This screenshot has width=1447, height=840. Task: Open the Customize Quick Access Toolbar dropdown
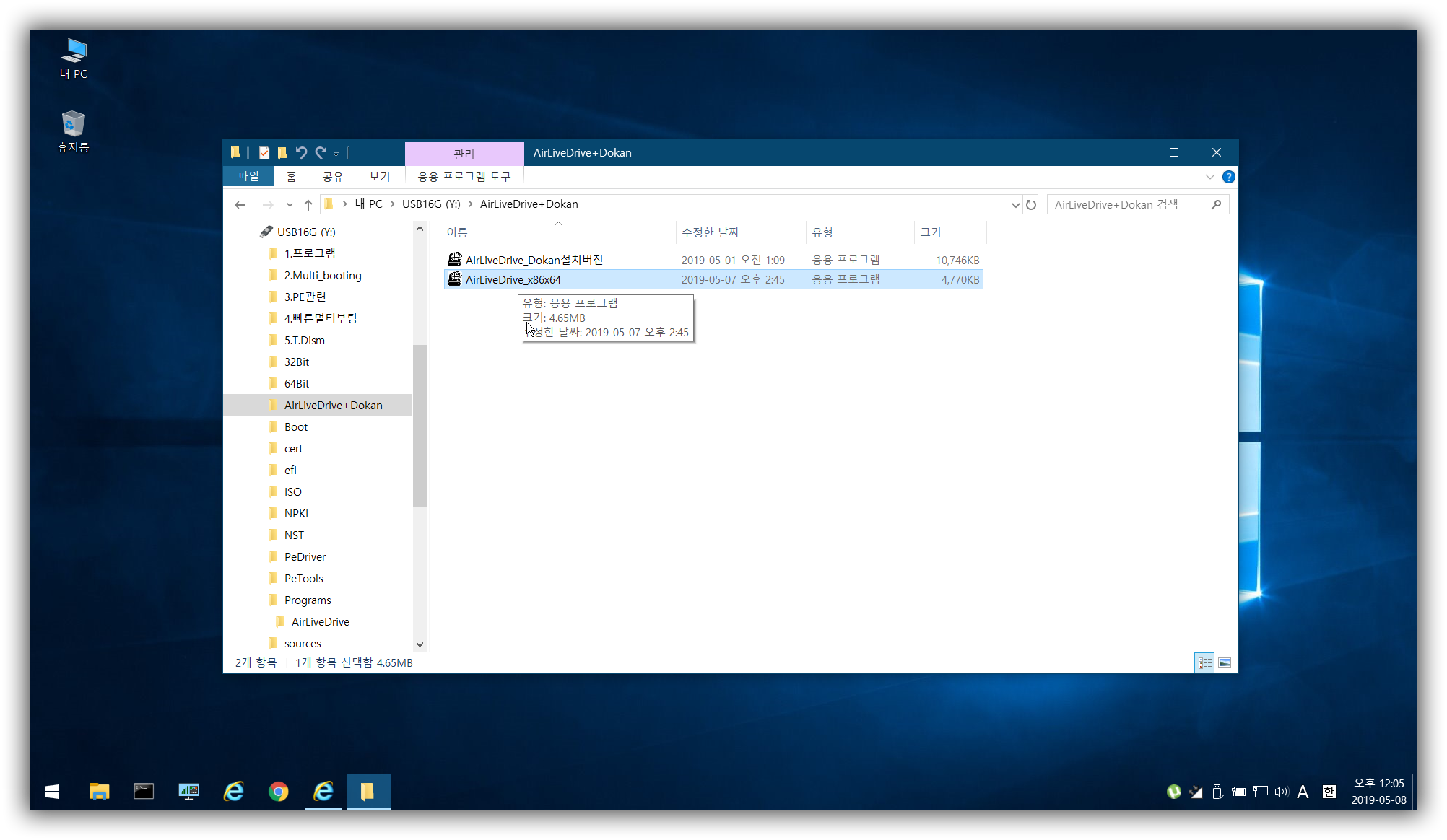point(336,154)
